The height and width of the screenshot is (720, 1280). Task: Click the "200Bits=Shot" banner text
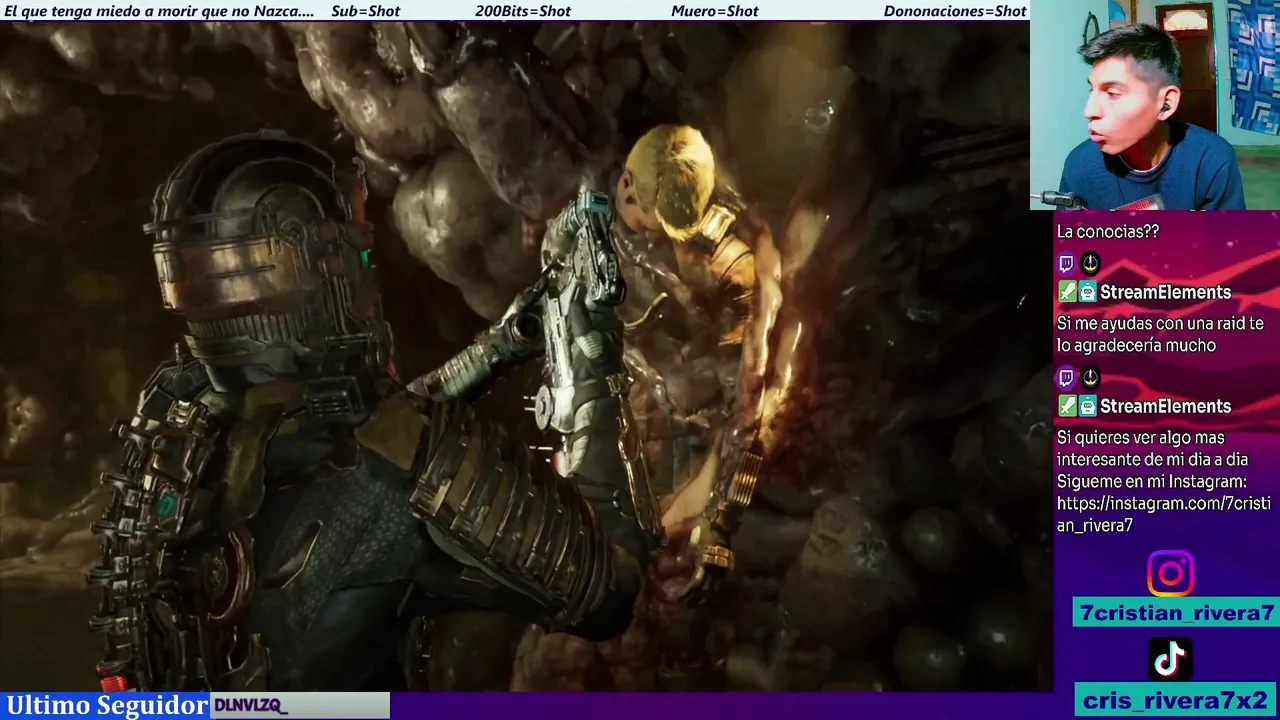point(523,11)
